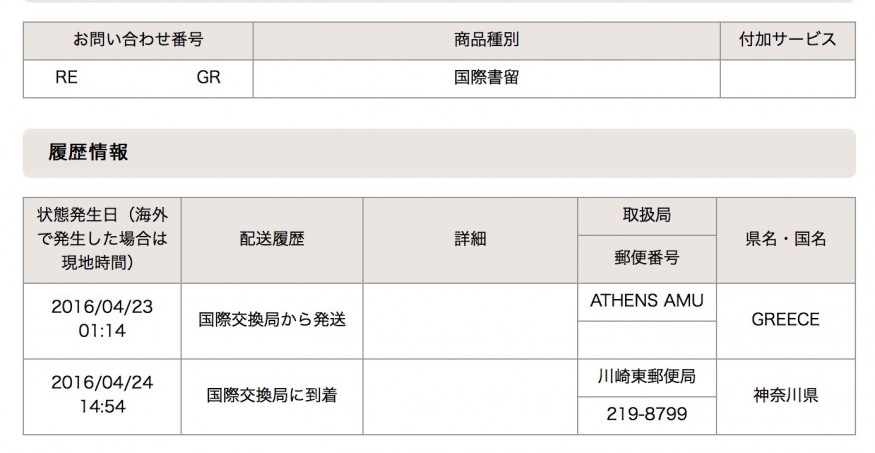Click the 国際交換局に到着 status entry
This screenshot has width=875, height=453.
point(271,395)
